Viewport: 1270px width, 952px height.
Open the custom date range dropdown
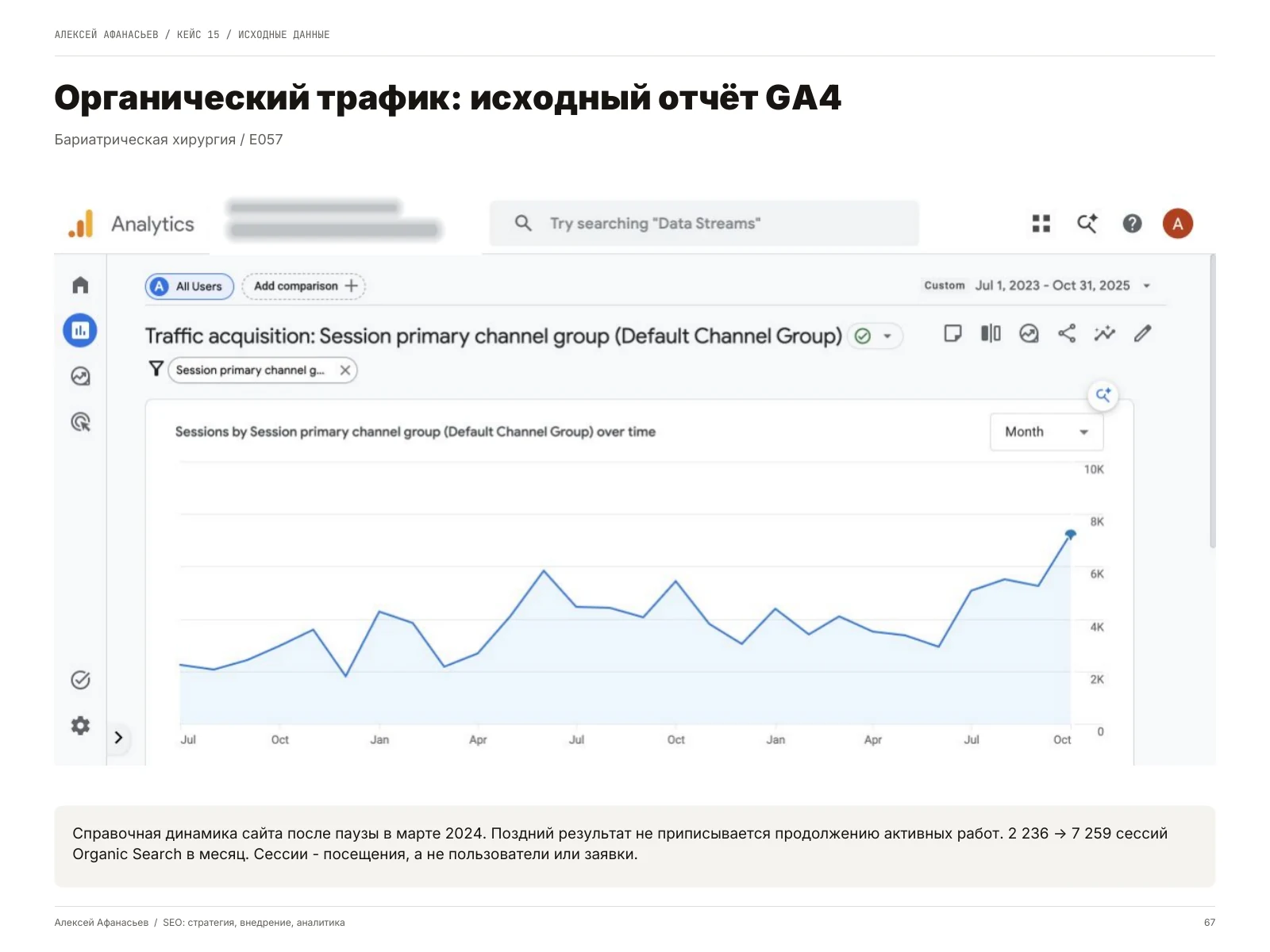click(1037, 286)
